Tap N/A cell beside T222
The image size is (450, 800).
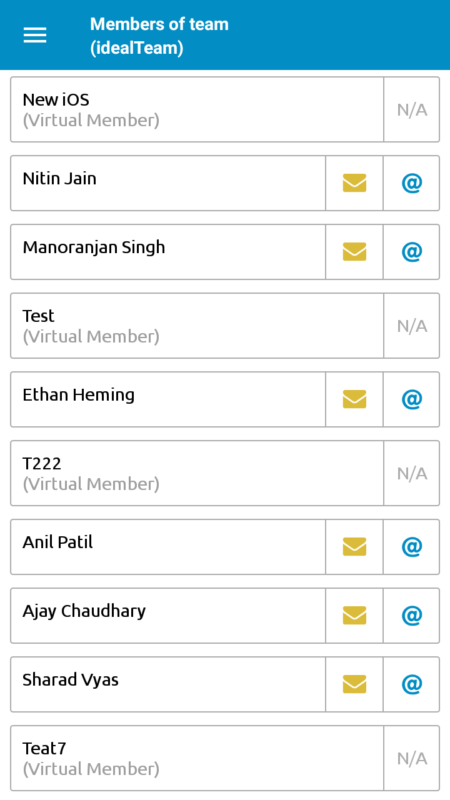[412, 473]
